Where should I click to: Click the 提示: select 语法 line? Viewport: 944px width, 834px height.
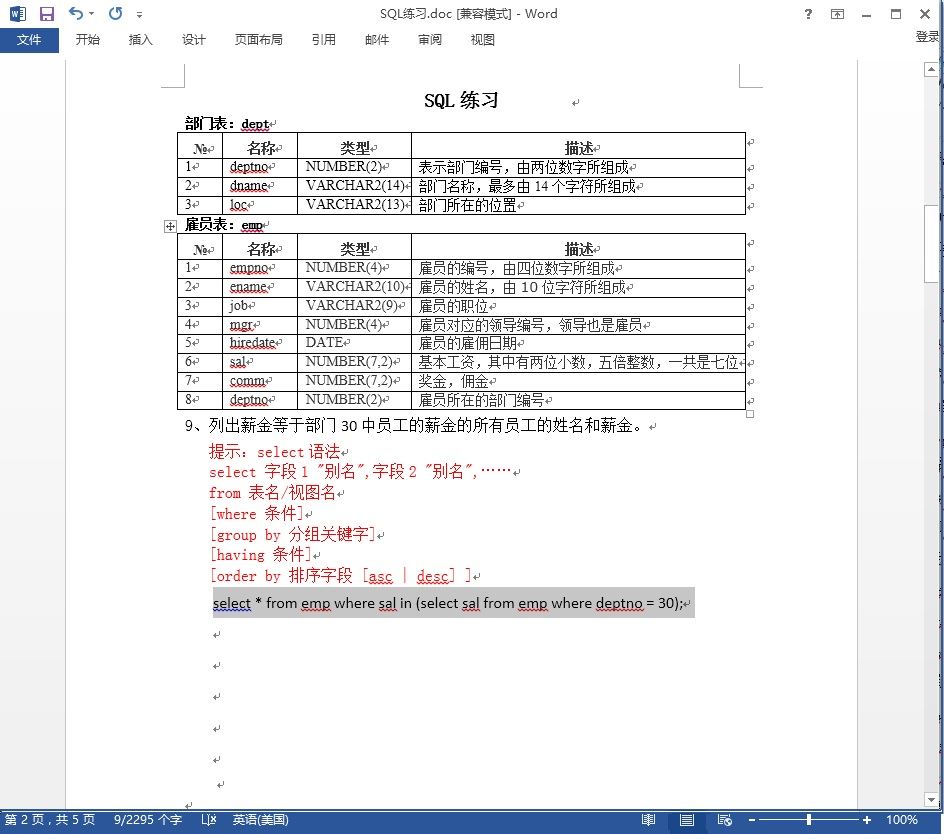click(x=274, y=451)
